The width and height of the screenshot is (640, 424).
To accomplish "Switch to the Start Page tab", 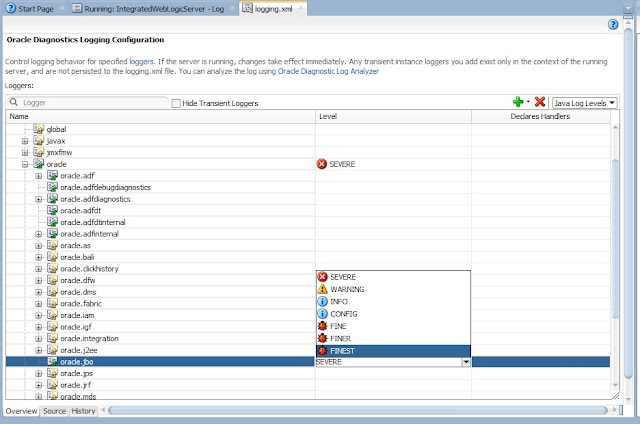I will pos(36,9).
